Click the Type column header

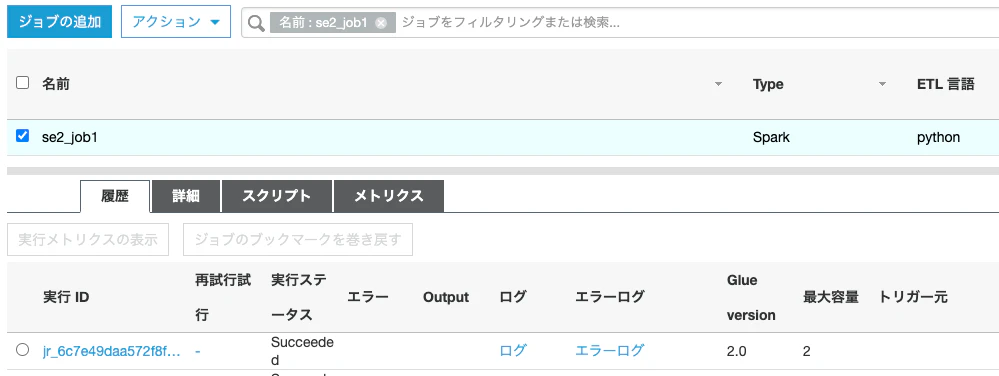[x=768, y=84]
